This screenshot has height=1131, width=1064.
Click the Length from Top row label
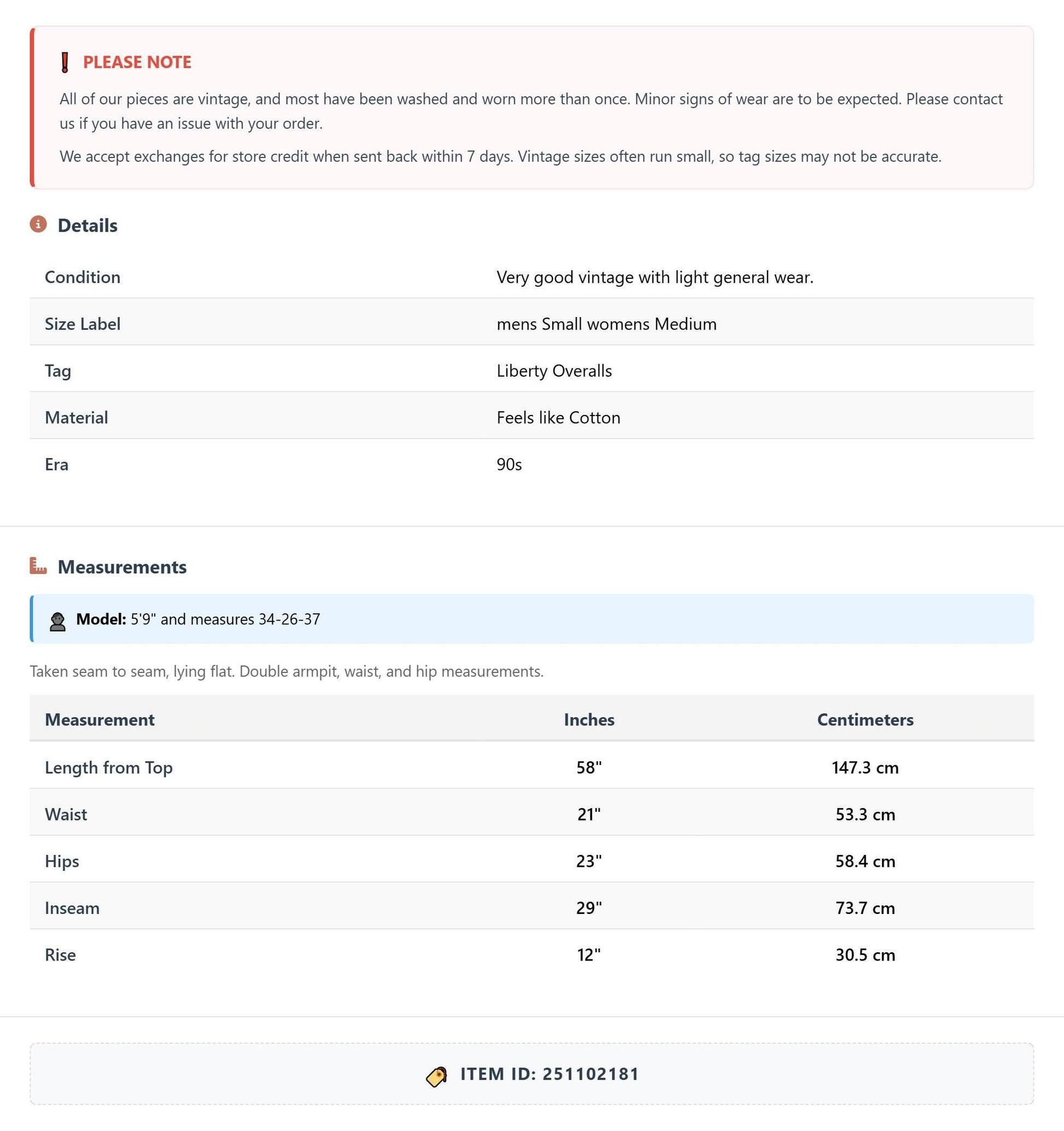click(x=109, y=767)
